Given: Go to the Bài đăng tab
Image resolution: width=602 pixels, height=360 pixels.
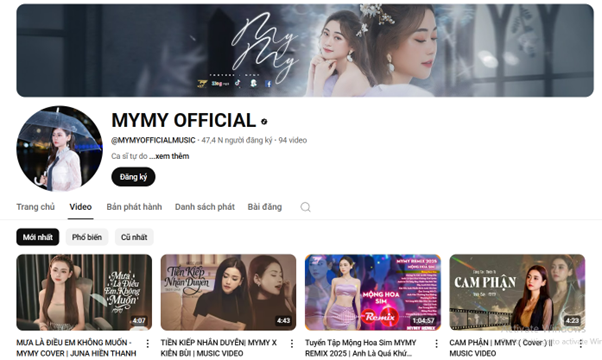Looking at the screenshot, I should click(x=265, y=207).
